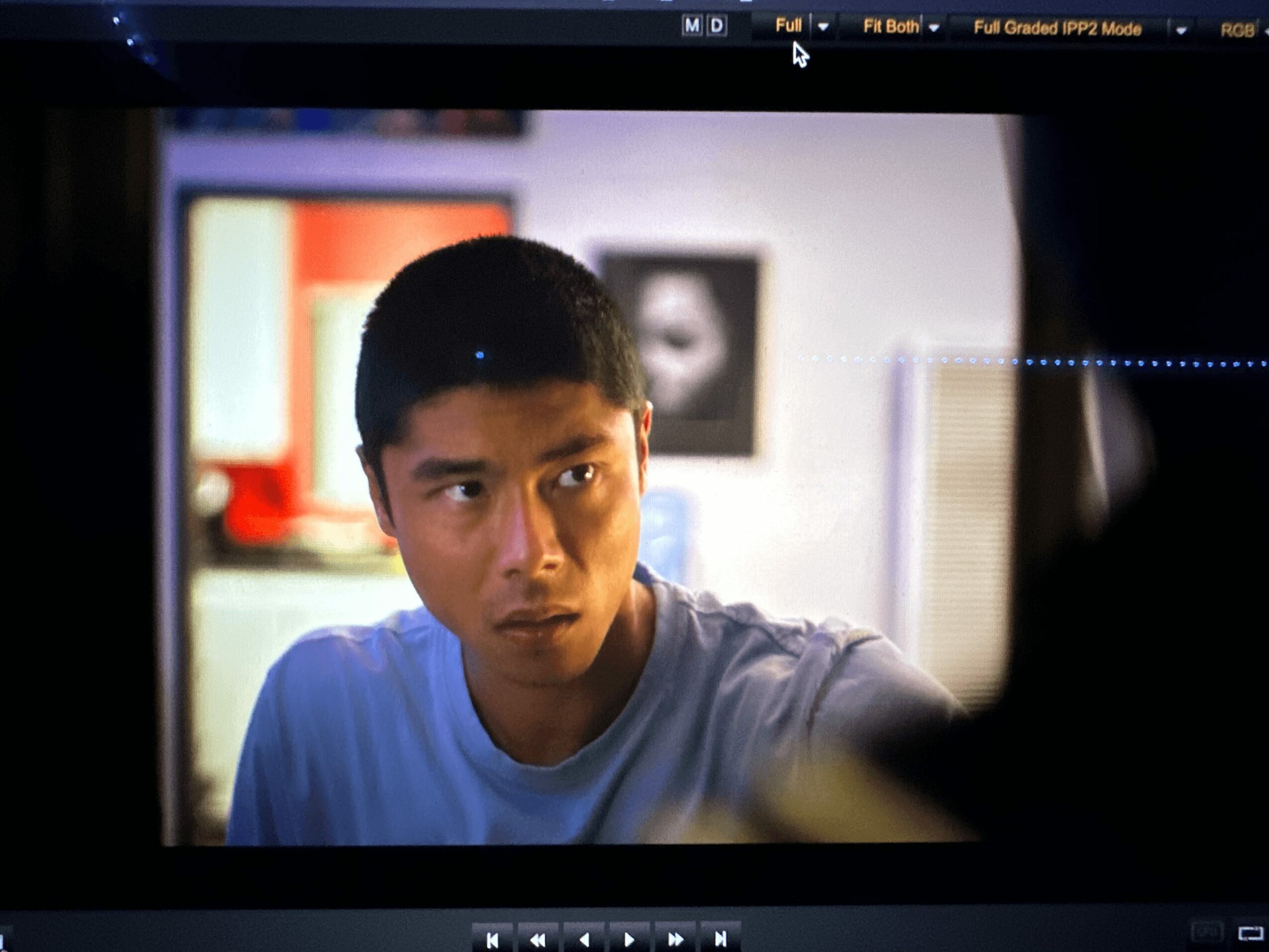
Task: Jump to the first frame
Action: pos(492,940)
